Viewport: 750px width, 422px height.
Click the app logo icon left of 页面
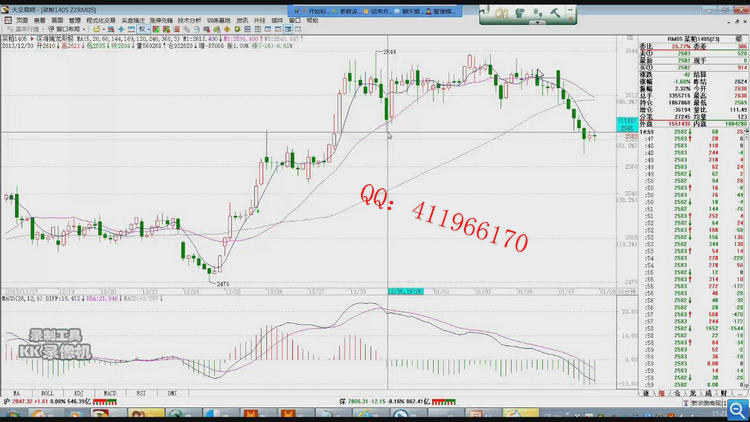(8, 21)
